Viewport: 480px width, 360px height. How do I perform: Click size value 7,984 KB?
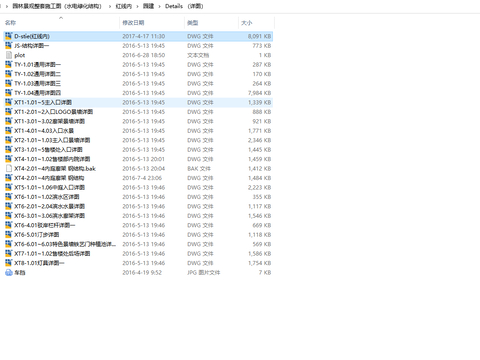click(x=259, y=93)
